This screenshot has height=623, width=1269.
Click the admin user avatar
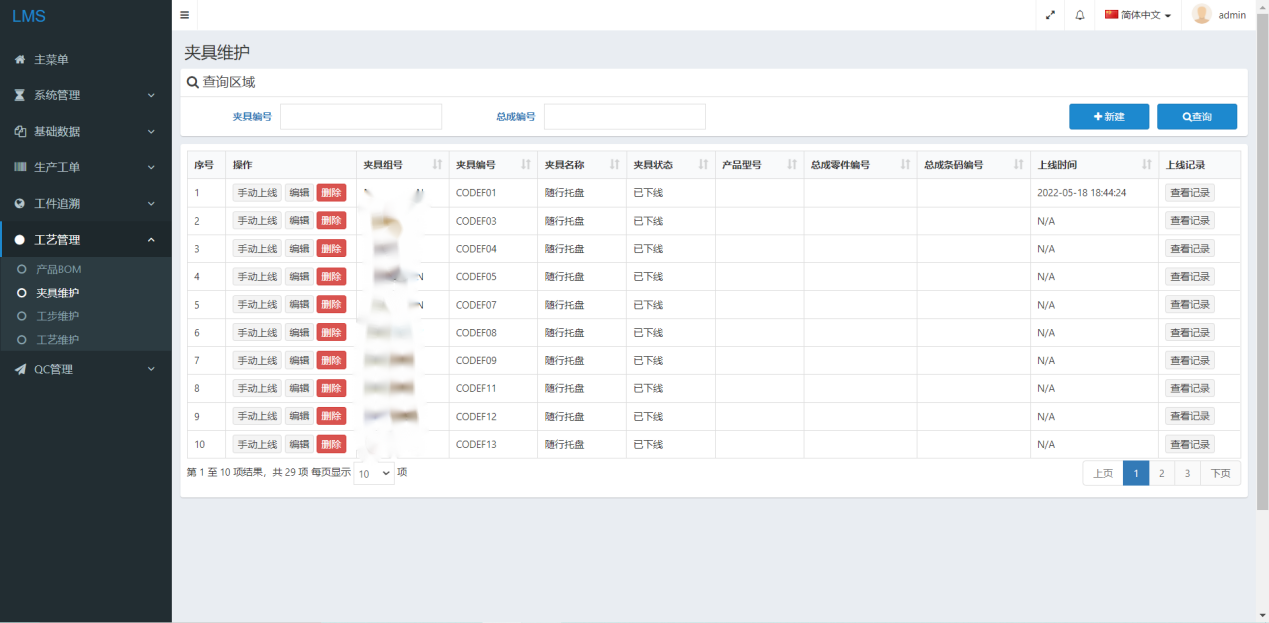coord(1201,15)
